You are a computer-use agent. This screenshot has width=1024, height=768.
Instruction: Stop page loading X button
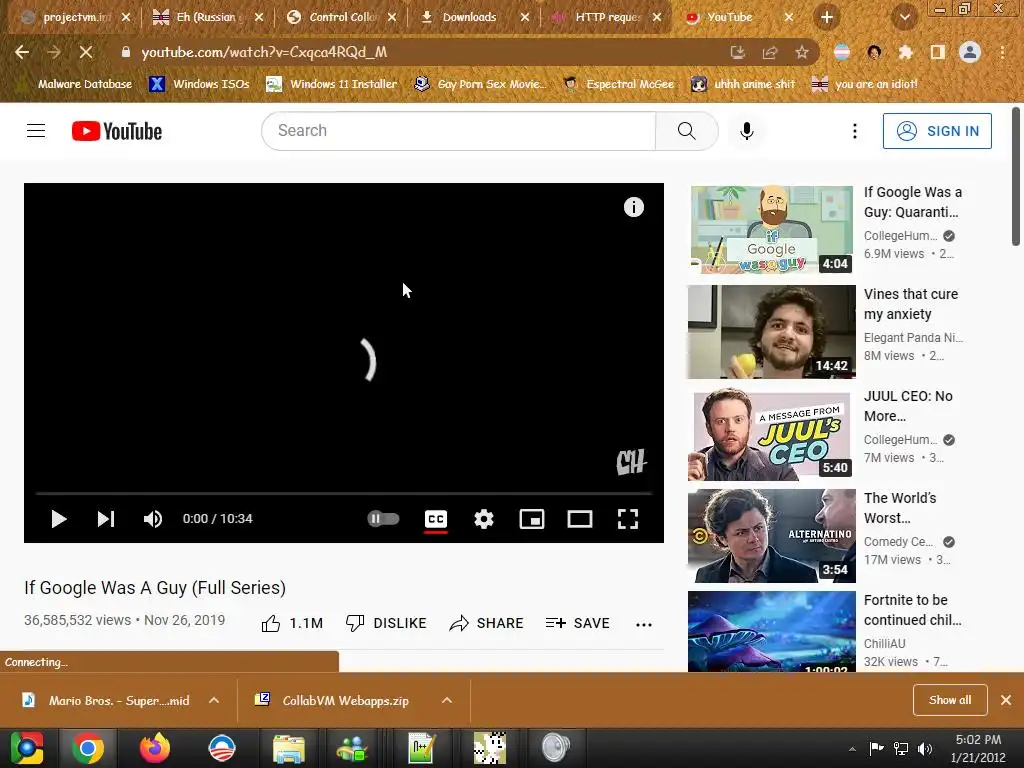pyautogui.click(x=86, y=52)
